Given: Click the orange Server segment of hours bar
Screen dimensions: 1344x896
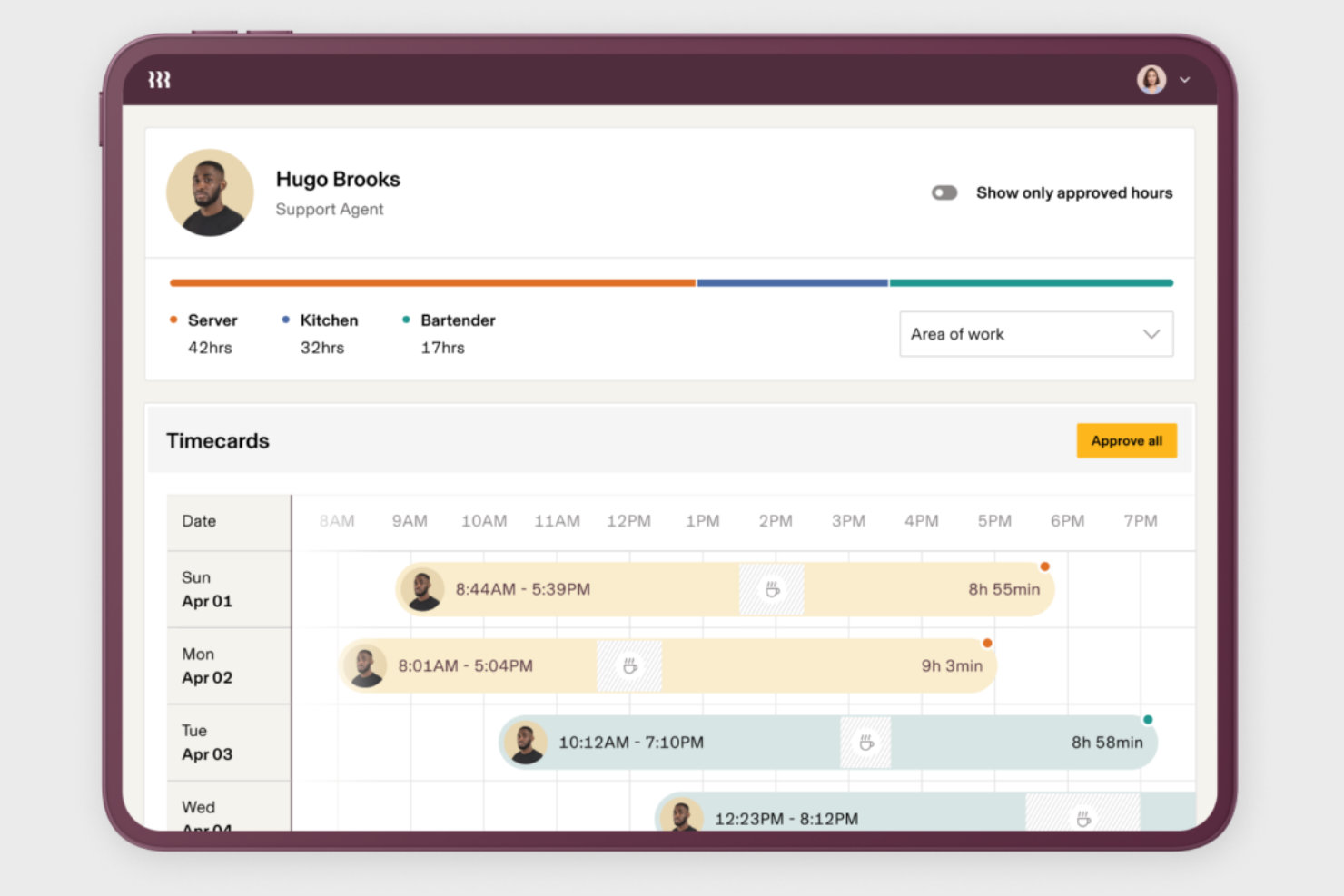Looking at the screenshot, I should [x=431, y=282].
